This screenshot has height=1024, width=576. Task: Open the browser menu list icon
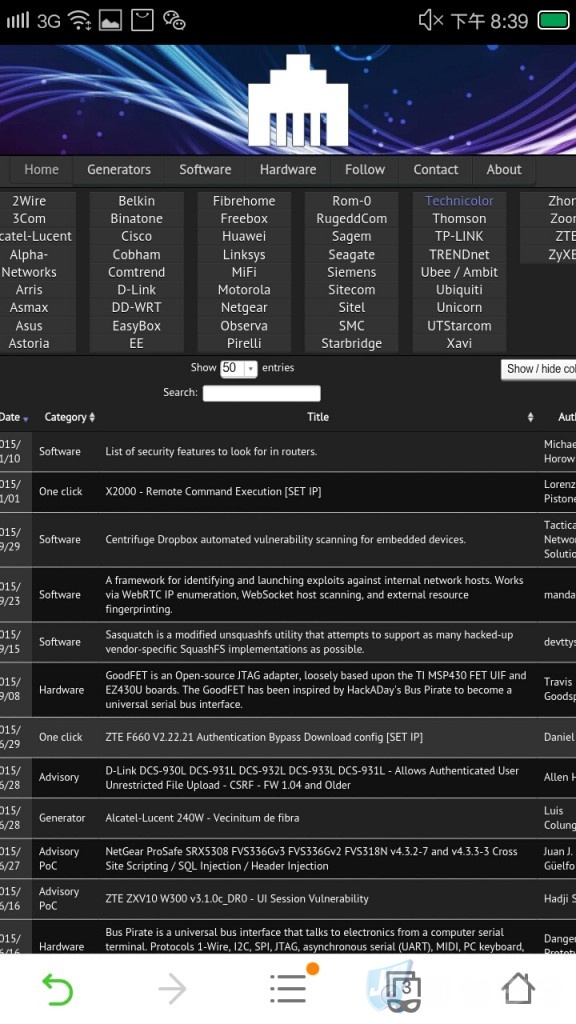click(288, 988)
